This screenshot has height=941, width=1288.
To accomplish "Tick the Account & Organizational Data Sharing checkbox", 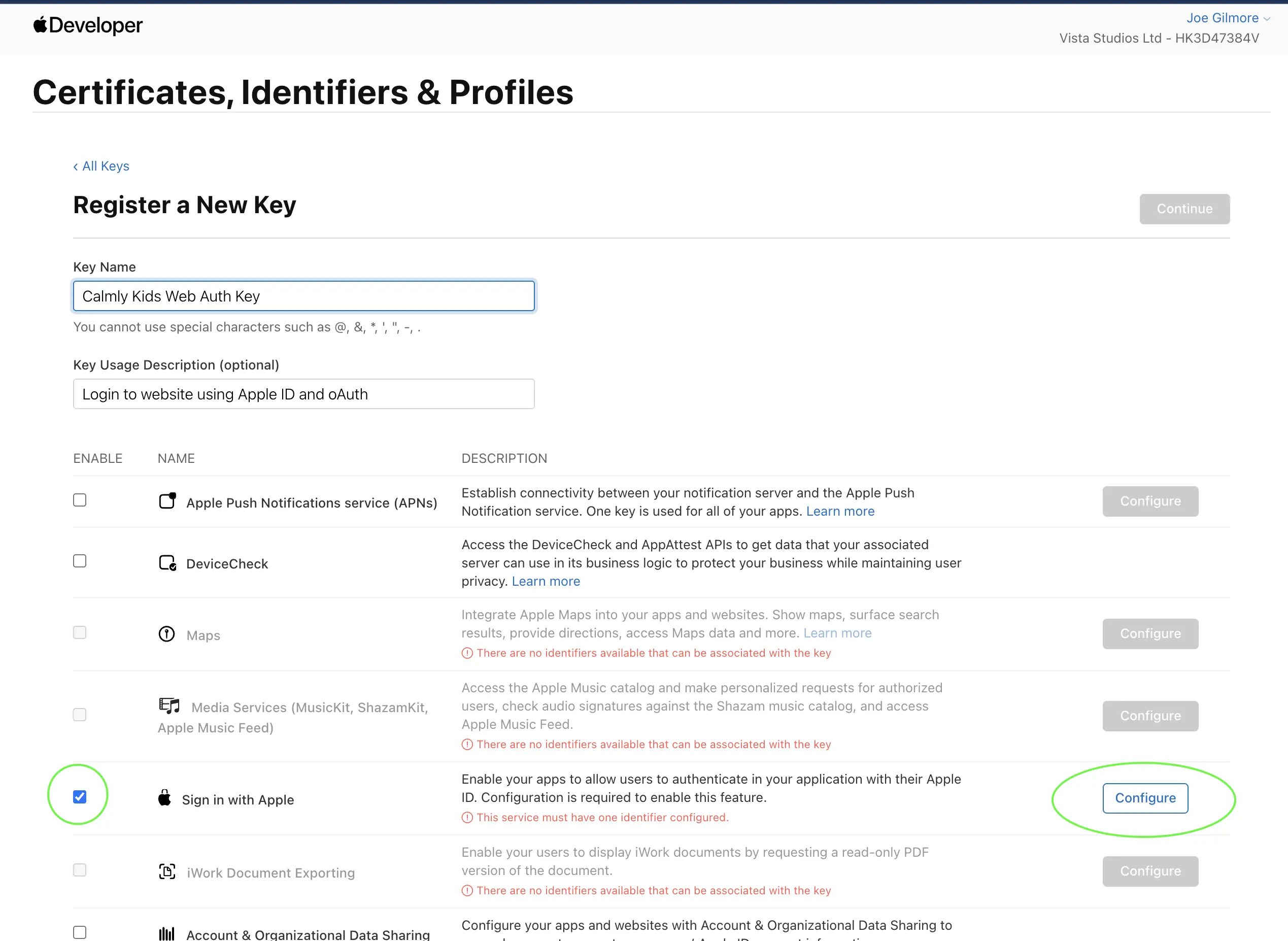I will click(x=80, y=932).
